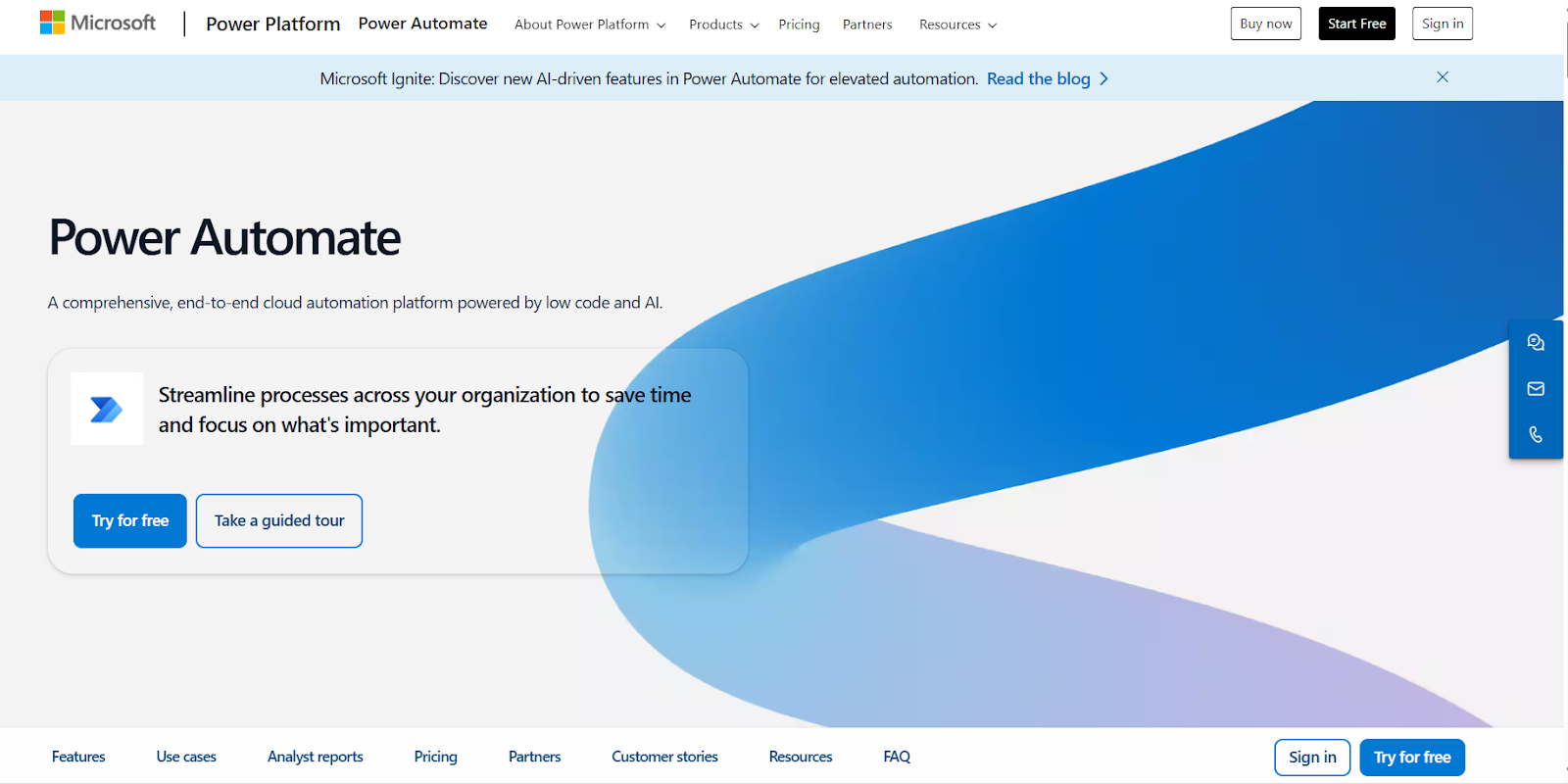Select Partners in the top navigation
The image size is (1568, 784).
[867, 24]
